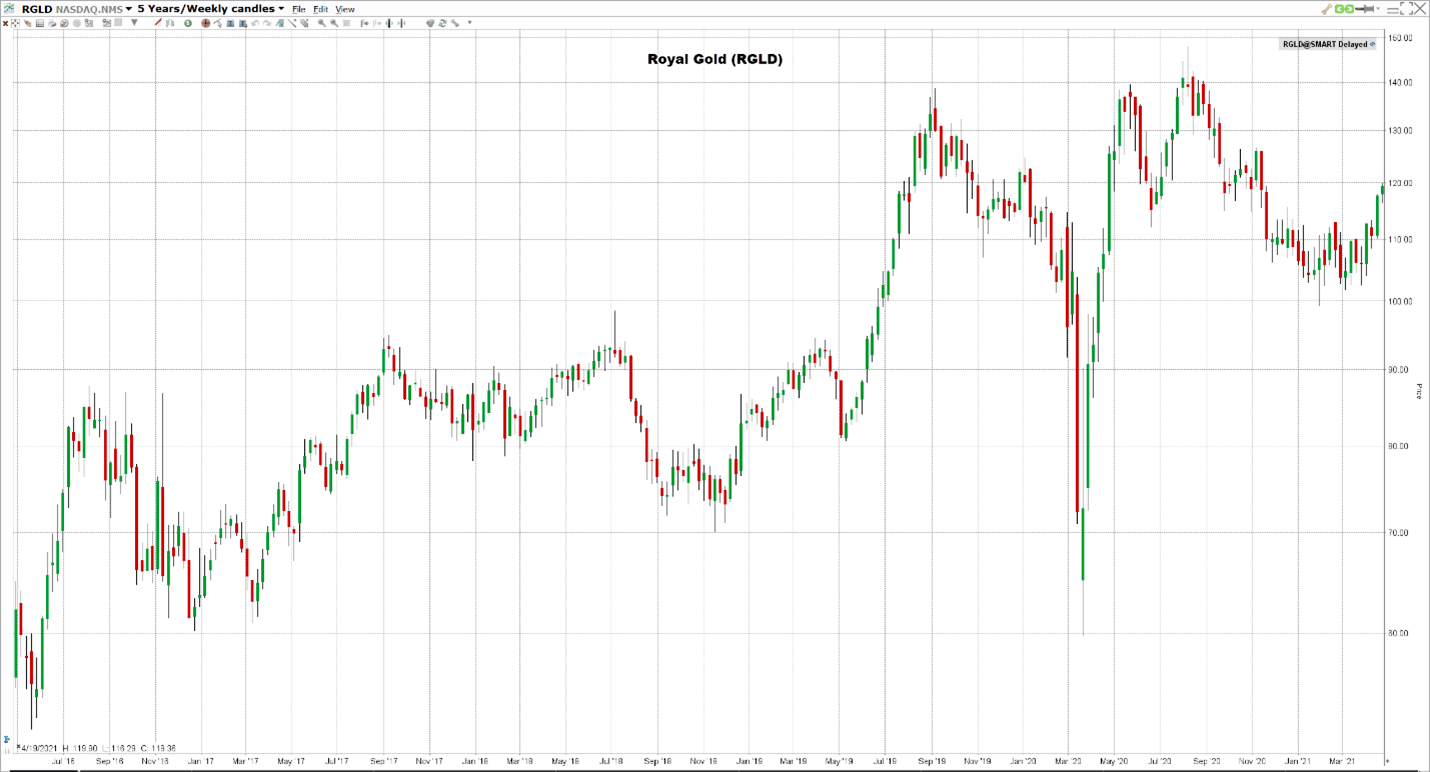Open the grey triangle dropdown in toolbar
Image resolution: width=1430 pixels, height=772 pixels.
click(x=134, y=22)
